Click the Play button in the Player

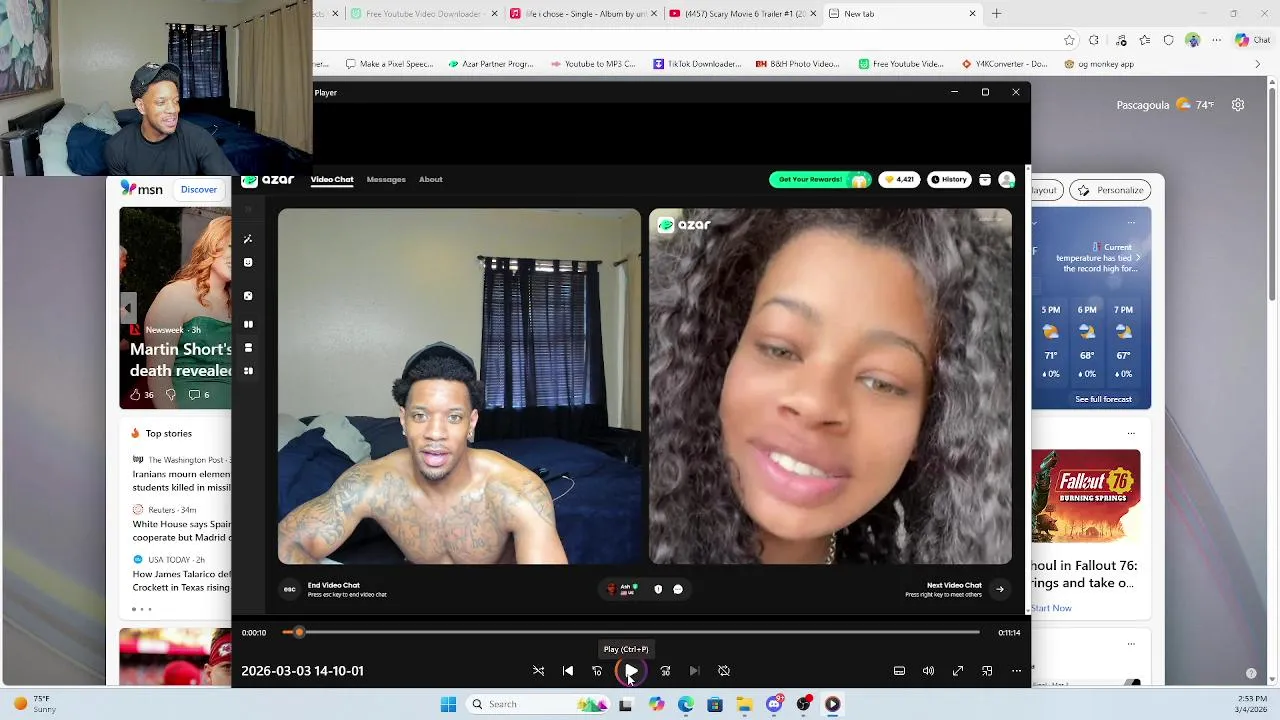631,671
